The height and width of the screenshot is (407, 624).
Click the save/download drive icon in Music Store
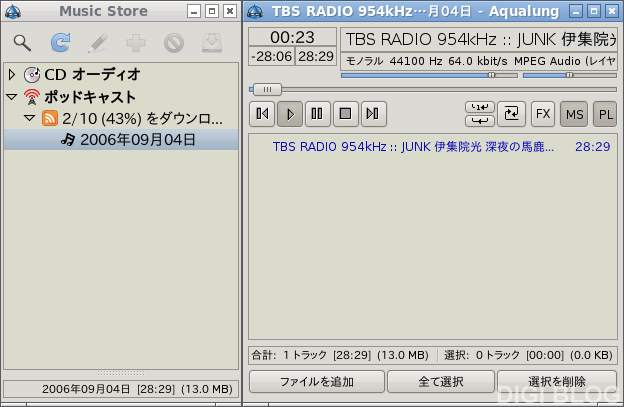click(212, 43)
